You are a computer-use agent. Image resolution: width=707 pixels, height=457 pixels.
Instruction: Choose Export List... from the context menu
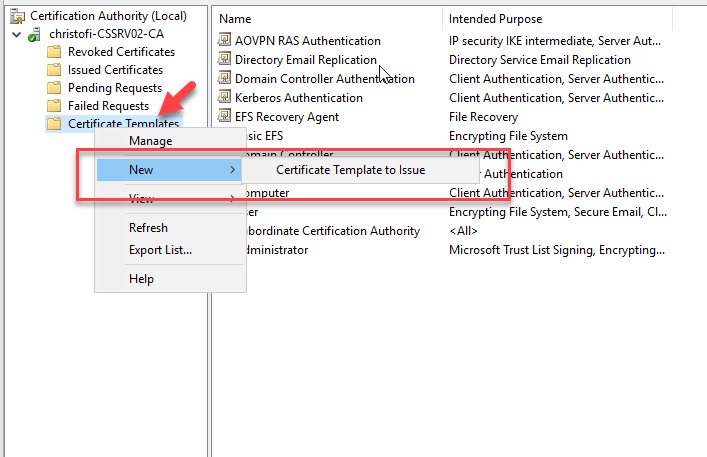coord(160,249)
